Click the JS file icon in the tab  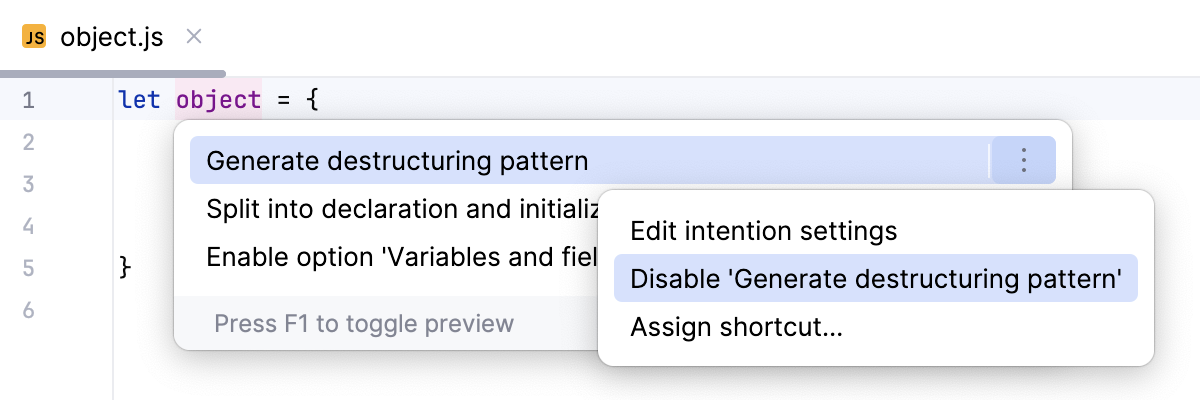pyautogui.click(x=35, y=38)
